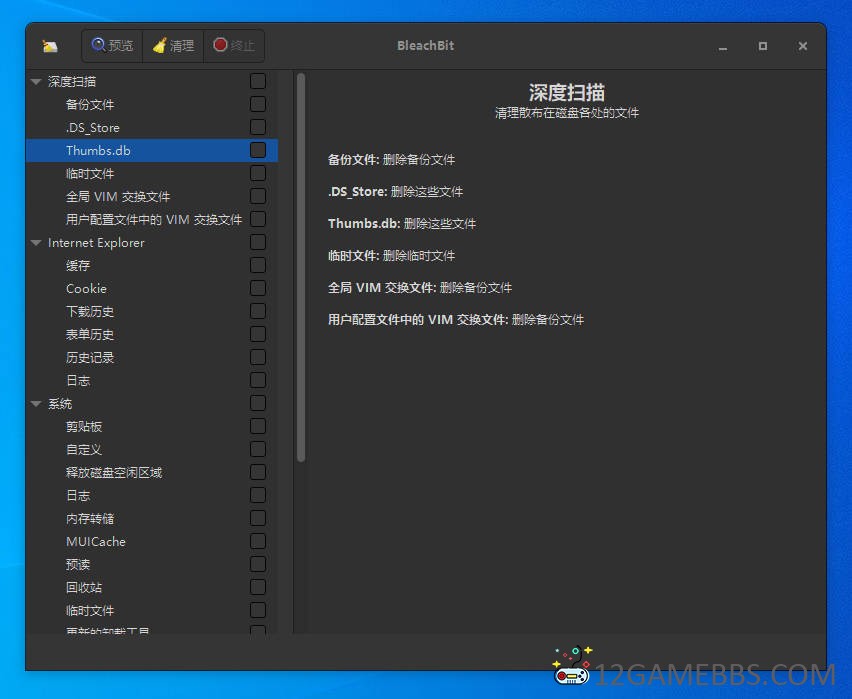Select the 备份文件 tree row
The height and width of the screenshot is (699, 852).
152,104
